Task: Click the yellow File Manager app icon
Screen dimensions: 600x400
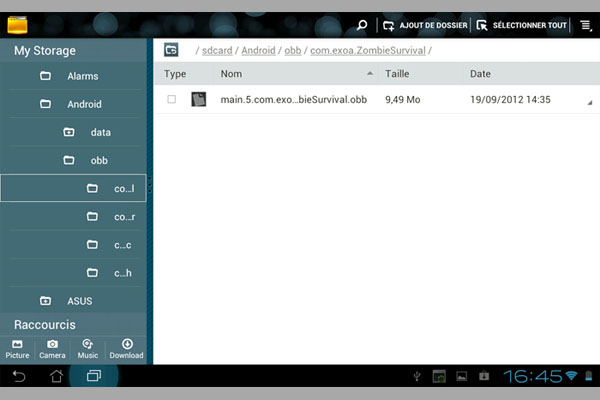Action: 17,24
